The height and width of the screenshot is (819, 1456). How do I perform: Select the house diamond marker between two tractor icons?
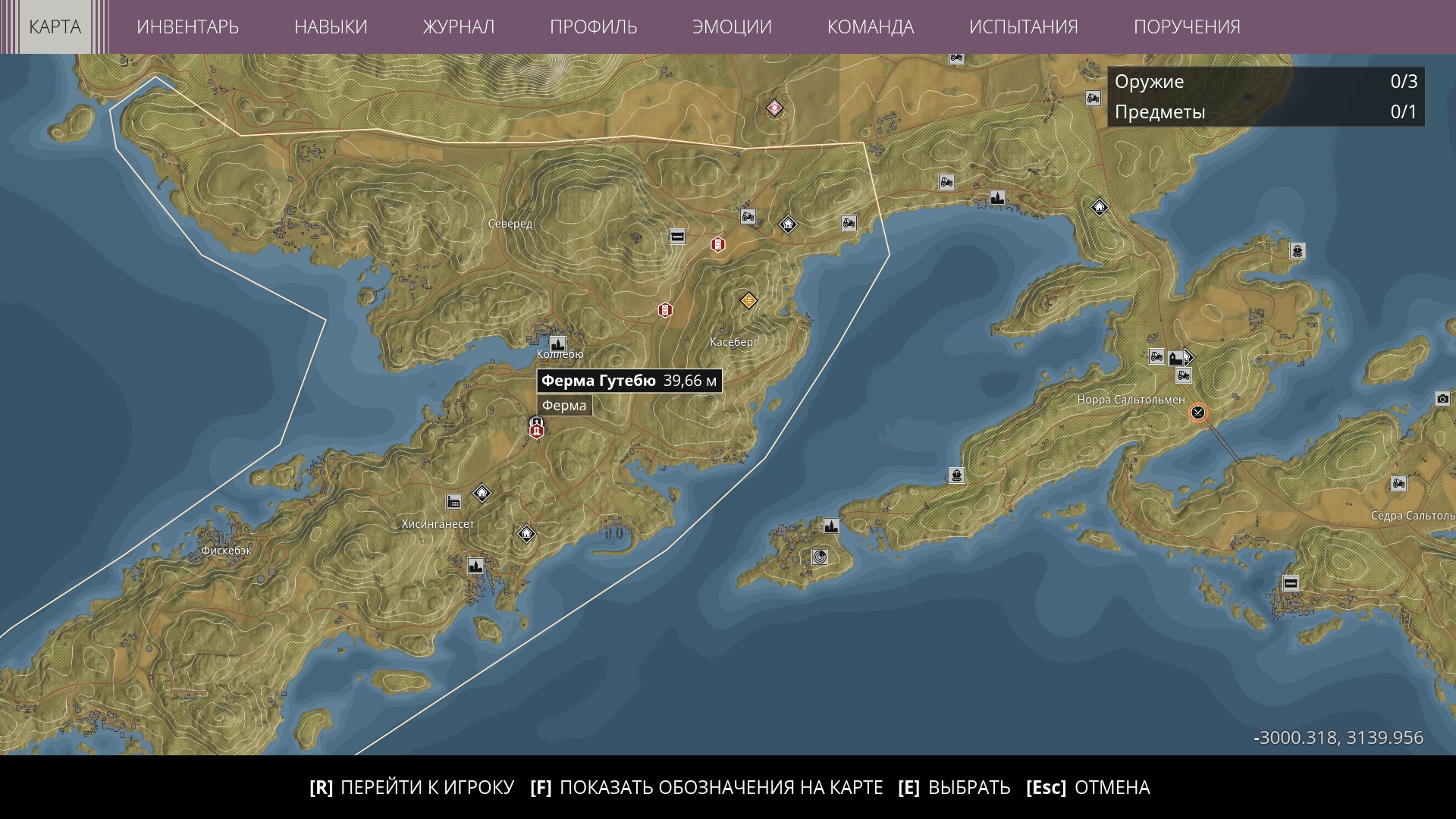788,224
